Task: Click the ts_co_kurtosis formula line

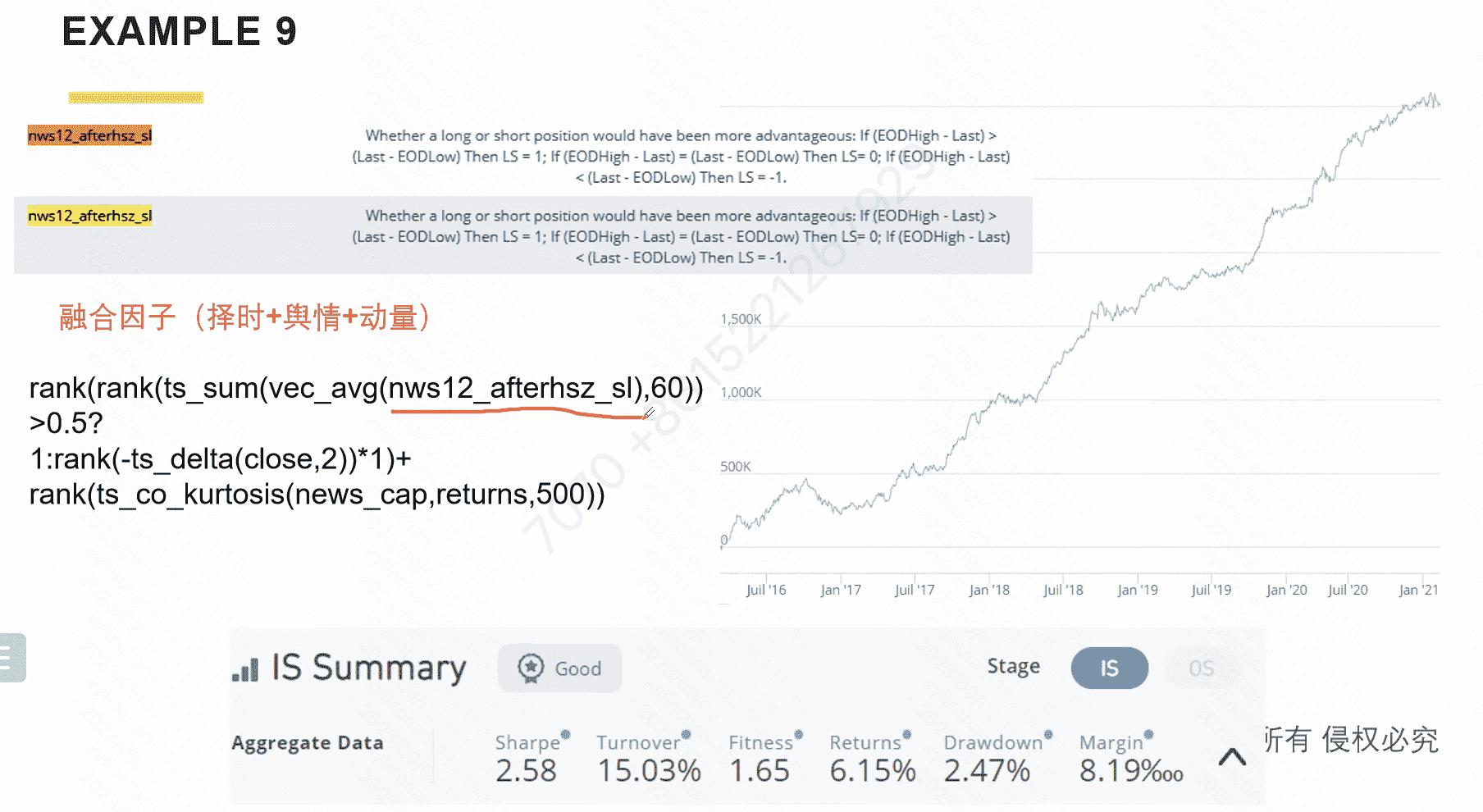Action: tap(317, 495)
